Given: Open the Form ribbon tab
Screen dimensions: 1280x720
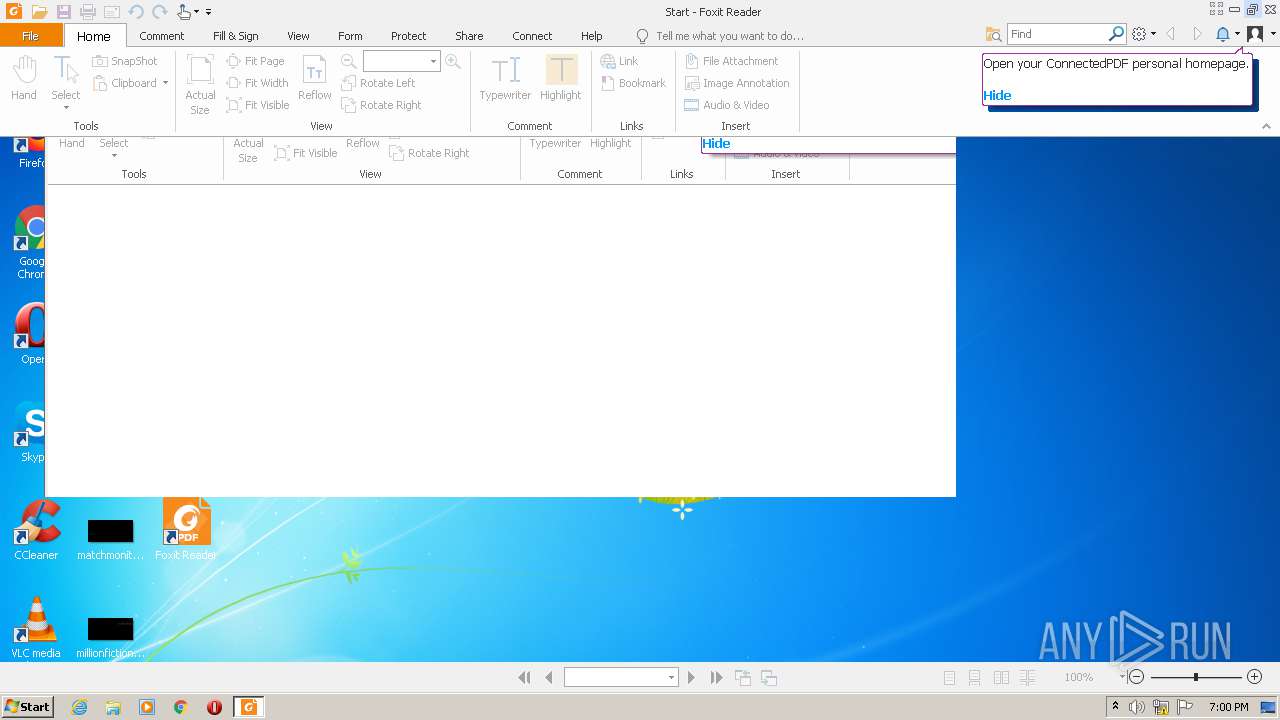Looking at the screenshot, I should click(x=350, y=36).
